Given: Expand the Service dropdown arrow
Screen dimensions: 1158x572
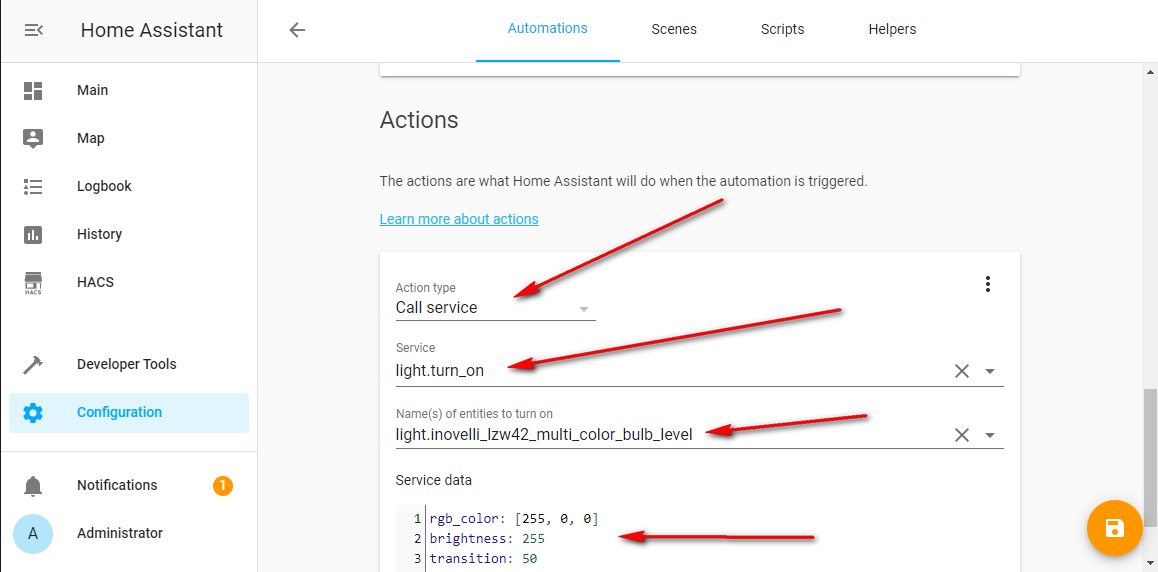Looking at the screenshot, I should pos(990,371).
